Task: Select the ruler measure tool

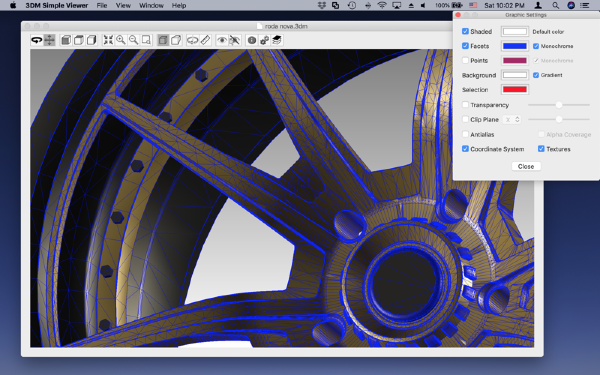Action: click(x=205, y=40)
